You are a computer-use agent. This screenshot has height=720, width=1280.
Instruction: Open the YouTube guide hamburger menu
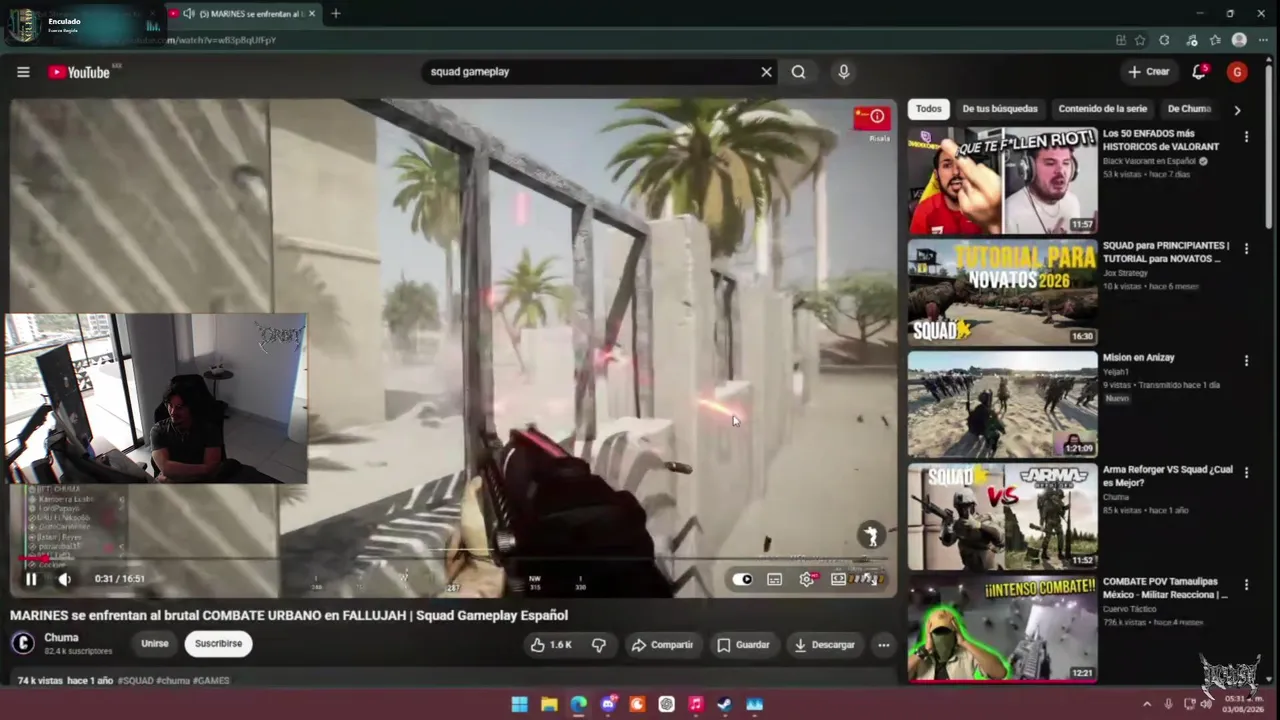[23, 72]
